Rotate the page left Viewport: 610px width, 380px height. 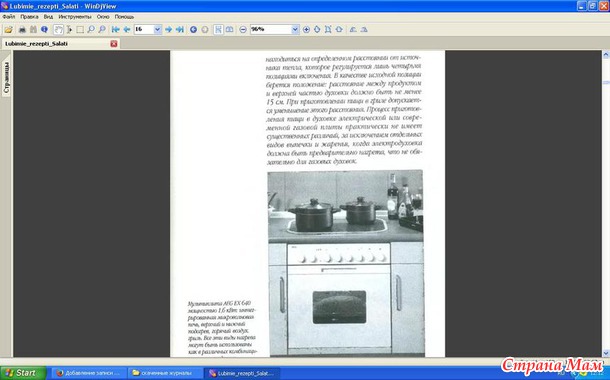(x=353, y=29)
